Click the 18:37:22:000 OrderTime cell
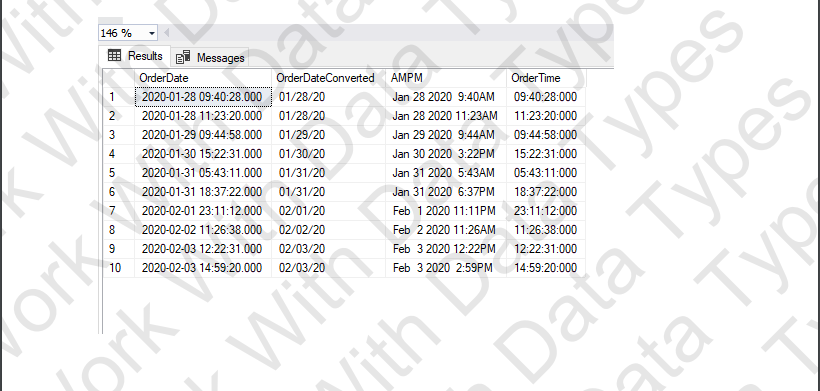820x391 pixels. point(546,192)
